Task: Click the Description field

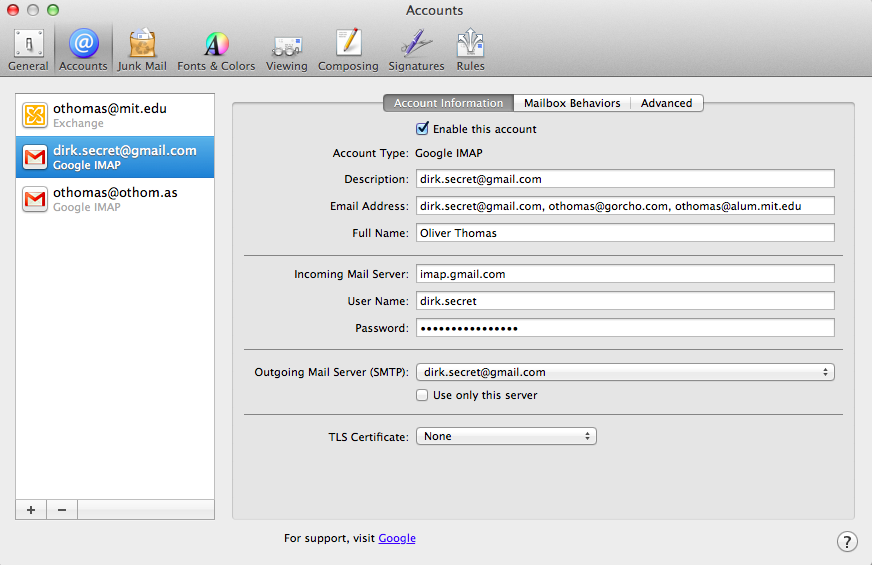Action: pyautogui.click(x=625, y=179)
